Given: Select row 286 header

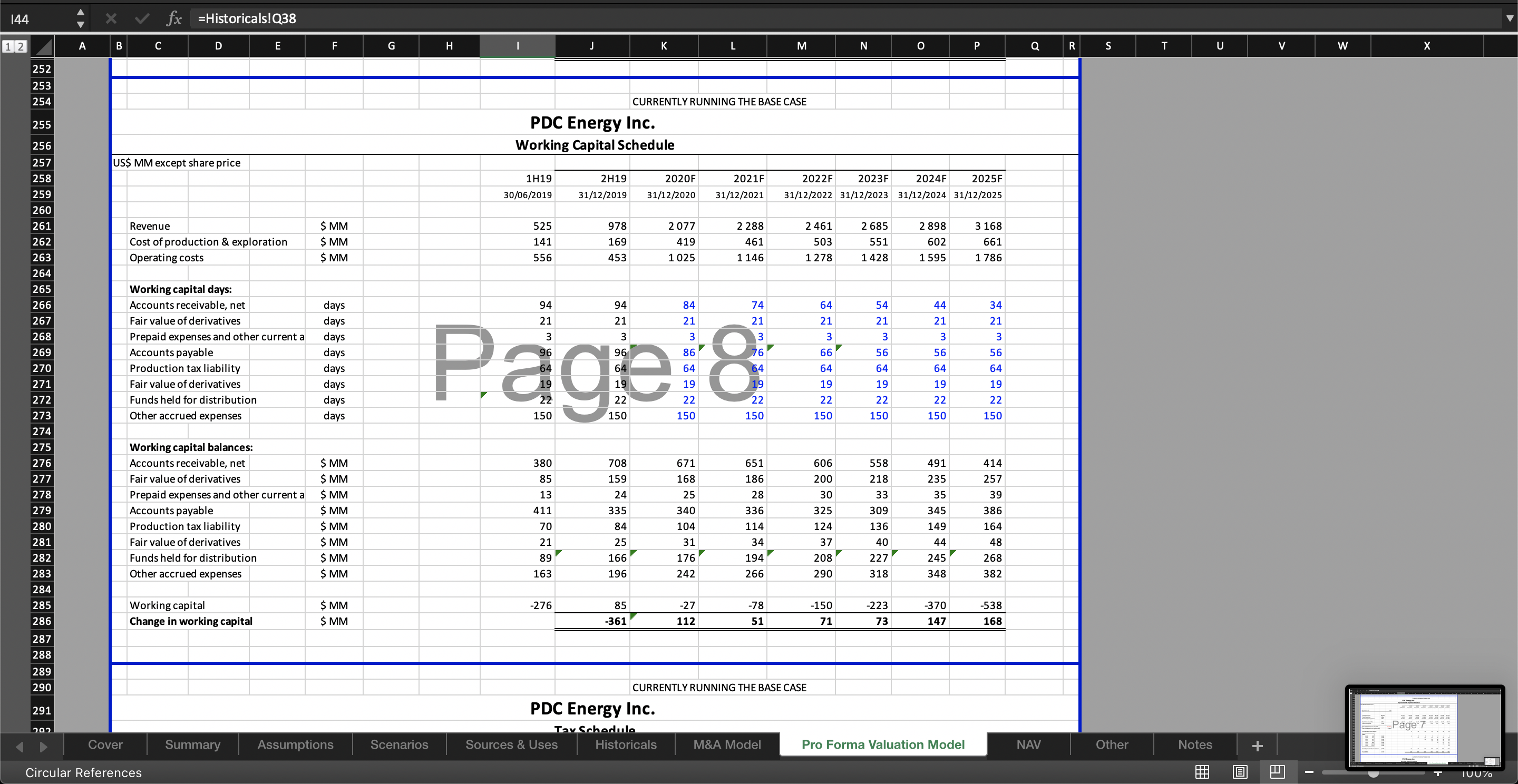Looking at the screenshot, I should pyautogui.click(x=41, y=621).
